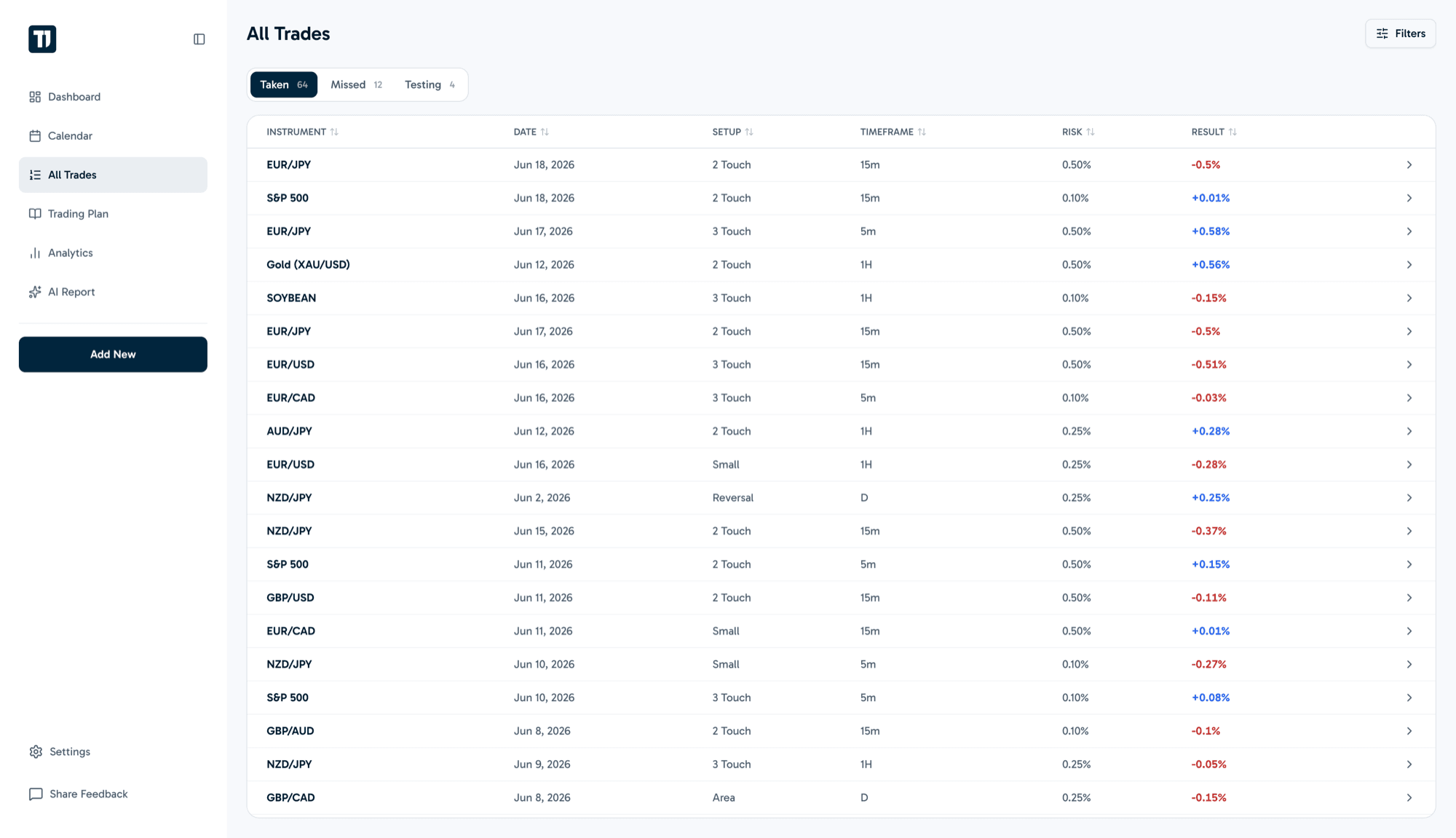The image size is (1456, 838).
Task: Click the +0.56% result value
Action: click(1211, 265)
